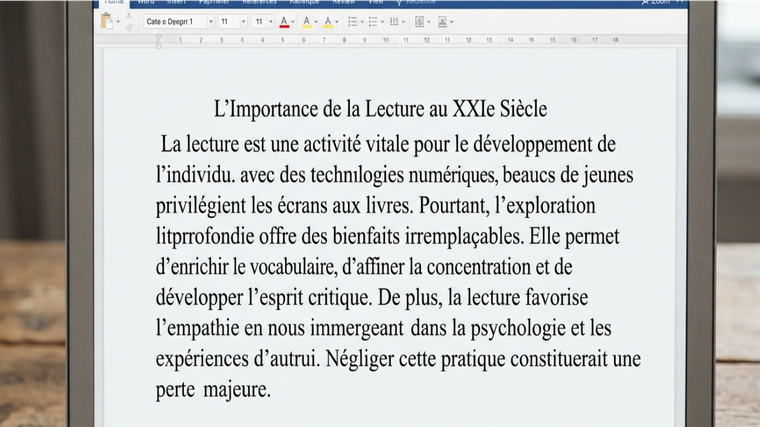Open the size arrow next to the font name box
Image resolution: width=760 pixels, height=427 pixels.
coord(243,22)
